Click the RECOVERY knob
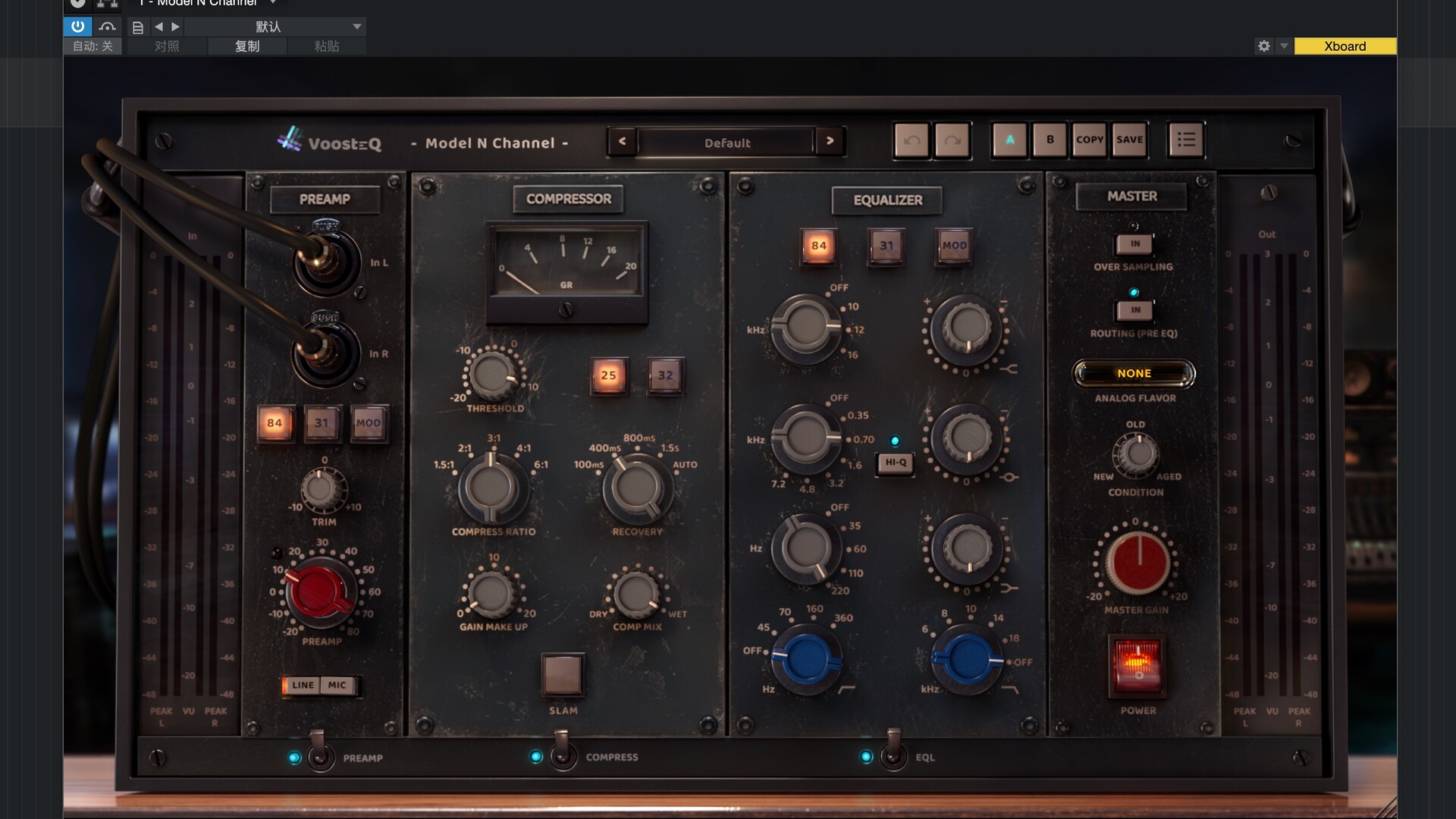 coord(637,488)
